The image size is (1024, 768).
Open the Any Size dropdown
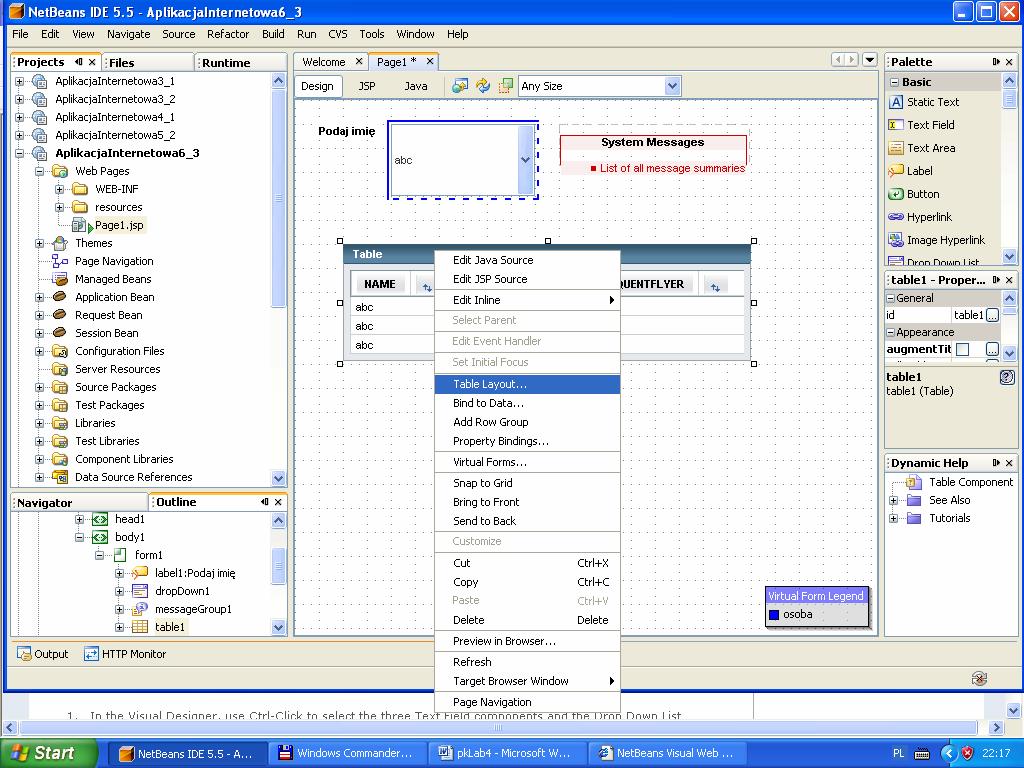pyautogui.click(x=672, y=86)
